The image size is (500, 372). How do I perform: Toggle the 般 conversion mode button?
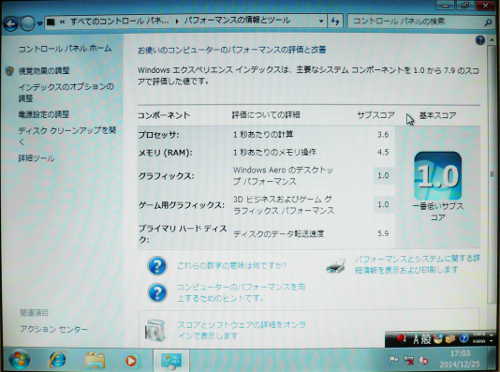[426, 339]
